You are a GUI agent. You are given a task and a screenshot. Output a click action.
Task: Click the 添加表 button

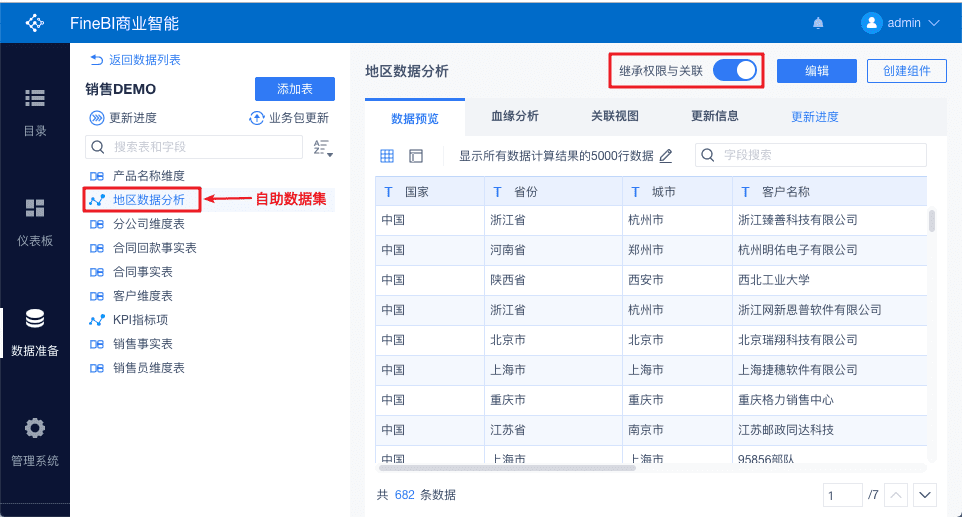(295, 89)
